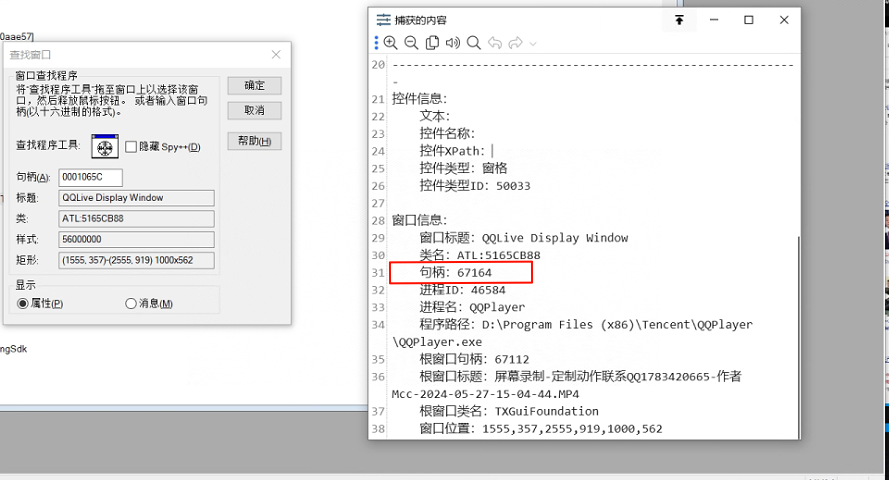The image size is (889, 480).
Task: Click the line 窗口位置: 1555,357,2555,919,1000,562
Action: pyautogui.click(x=541, y=429)
